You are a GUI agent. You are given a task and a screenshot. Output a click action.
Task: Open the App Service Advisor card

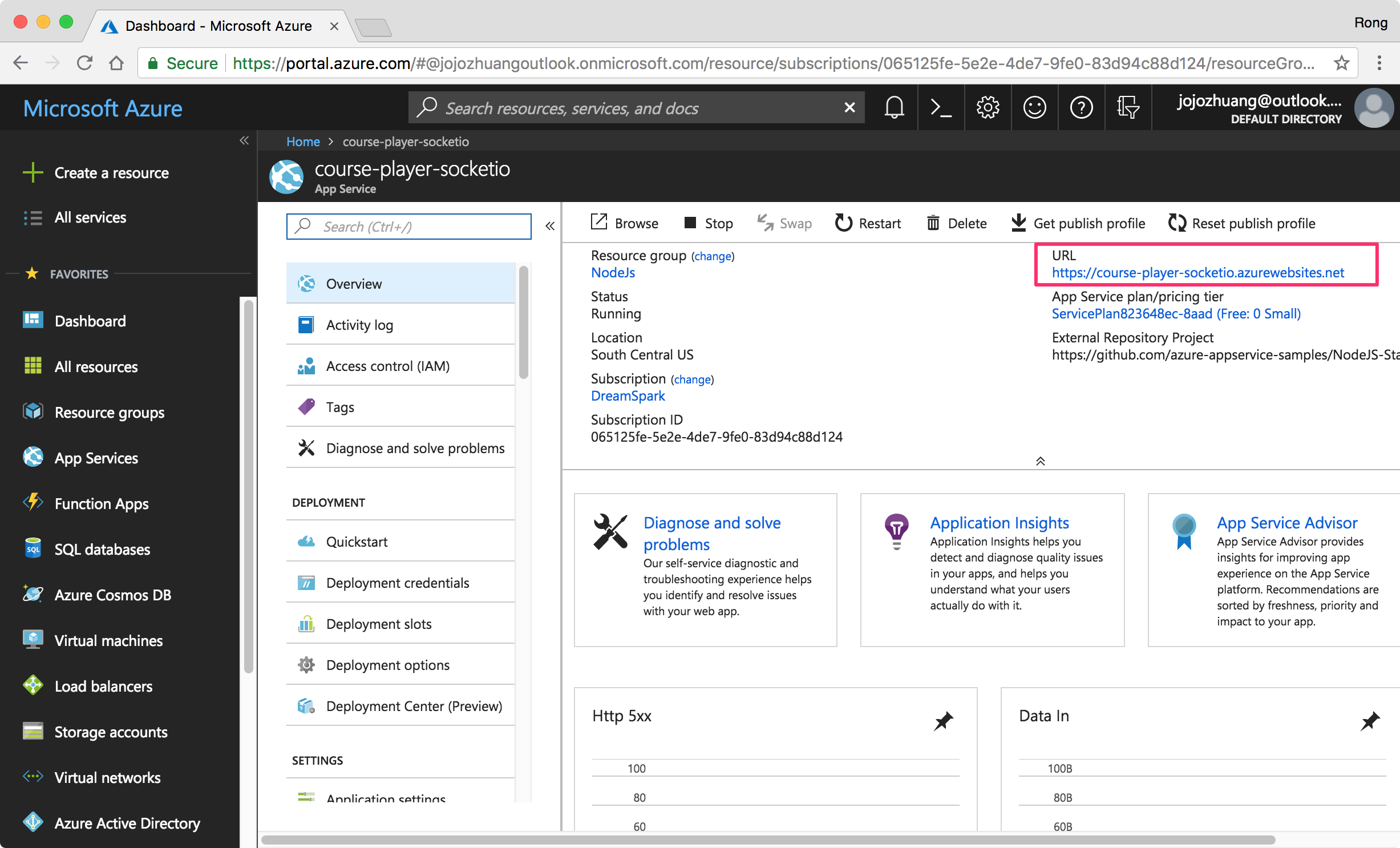click(1274, 570)
